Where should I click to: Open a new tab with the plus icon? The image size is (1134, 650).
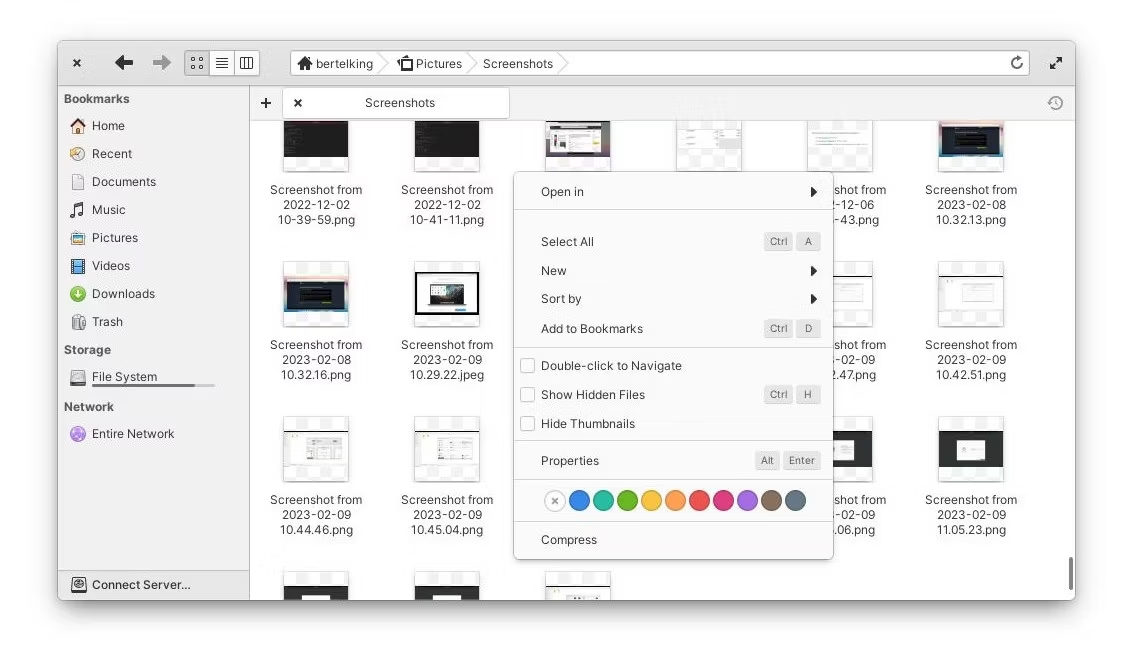click(266, 103)
